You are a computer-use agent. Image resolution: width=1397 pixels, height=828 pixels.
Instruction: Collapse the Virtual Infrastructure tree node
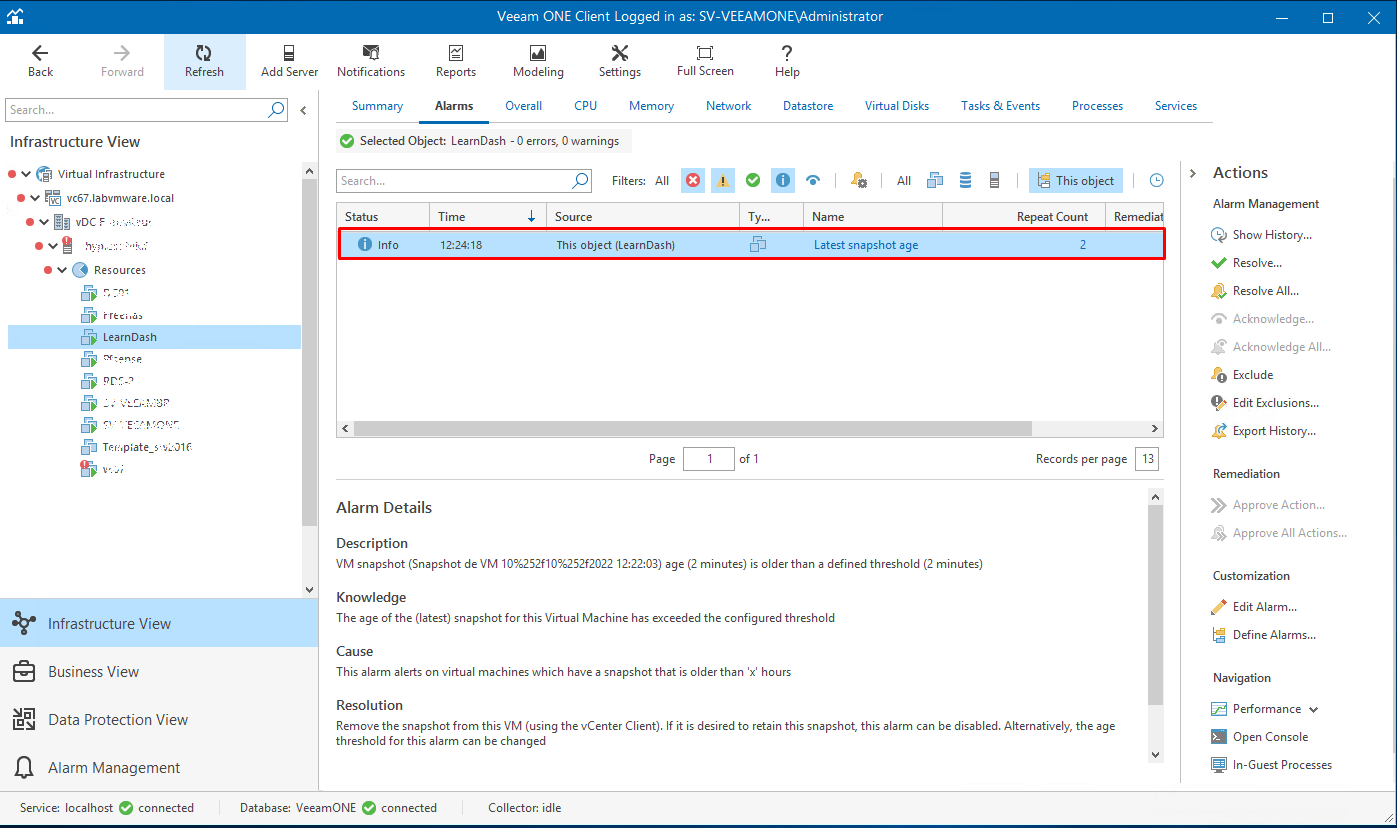point(25,174)
